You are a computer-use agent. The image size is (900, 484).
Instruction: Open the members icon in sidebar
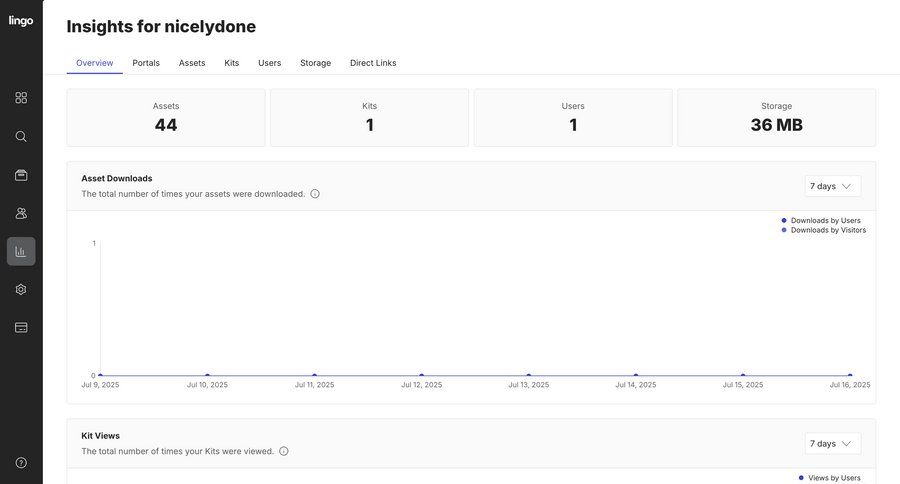click(x=21, y=214)
